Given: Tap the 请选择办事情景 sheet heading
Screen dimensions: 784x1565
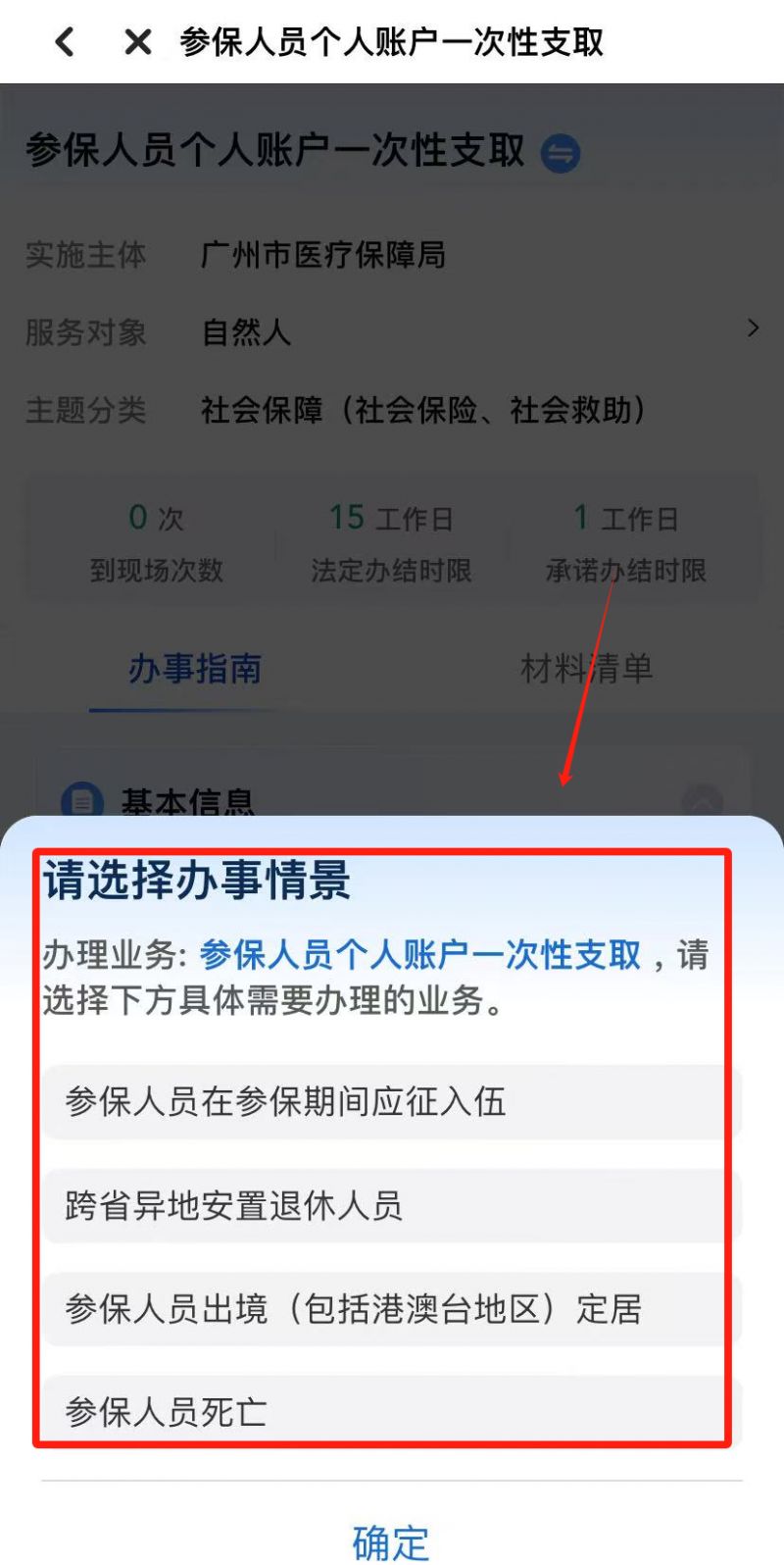Looking at the screenshot, I should pos(197,880).
